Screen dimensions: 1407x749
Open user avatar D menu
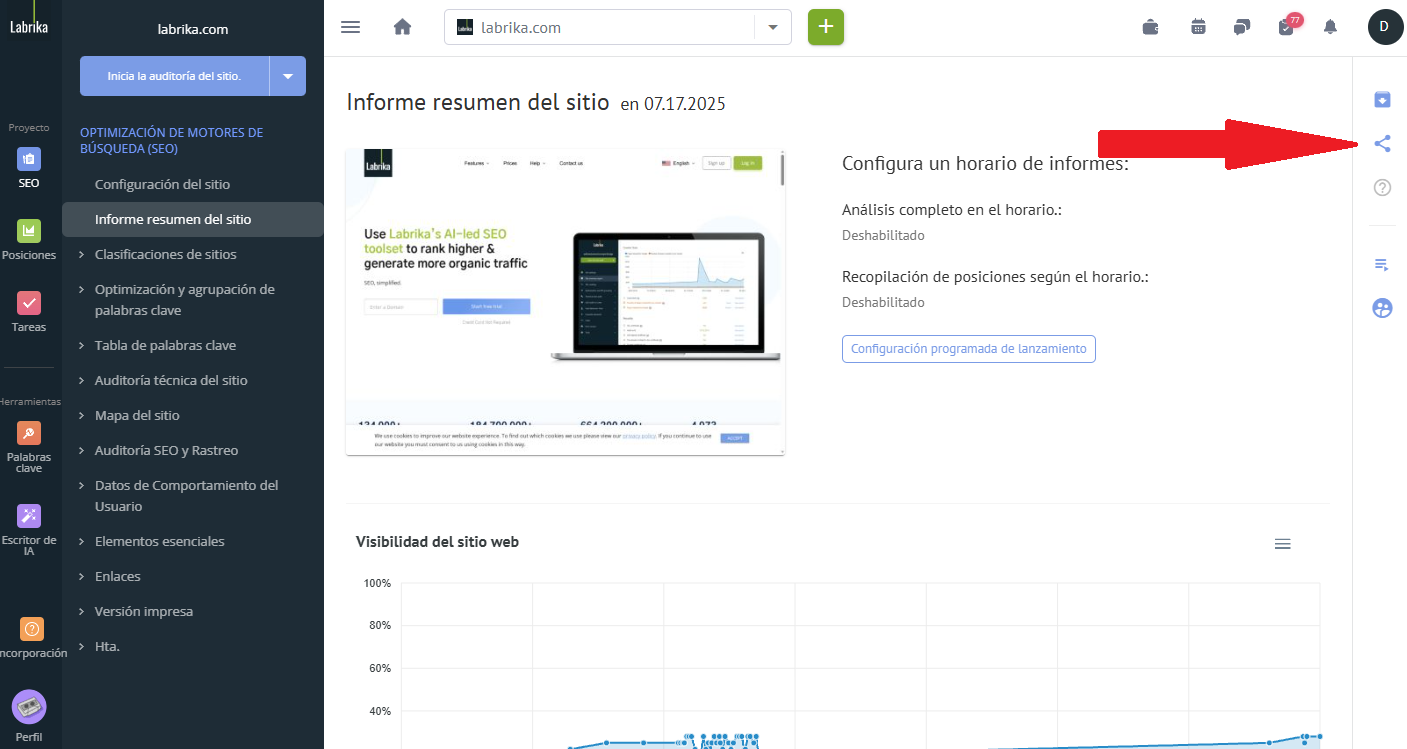tap(1385, 27)
